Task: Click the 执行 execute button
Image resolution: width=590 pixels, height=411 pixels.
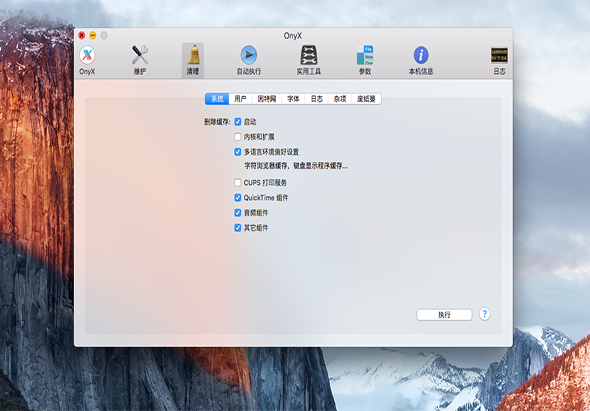Action: [444, 315]
